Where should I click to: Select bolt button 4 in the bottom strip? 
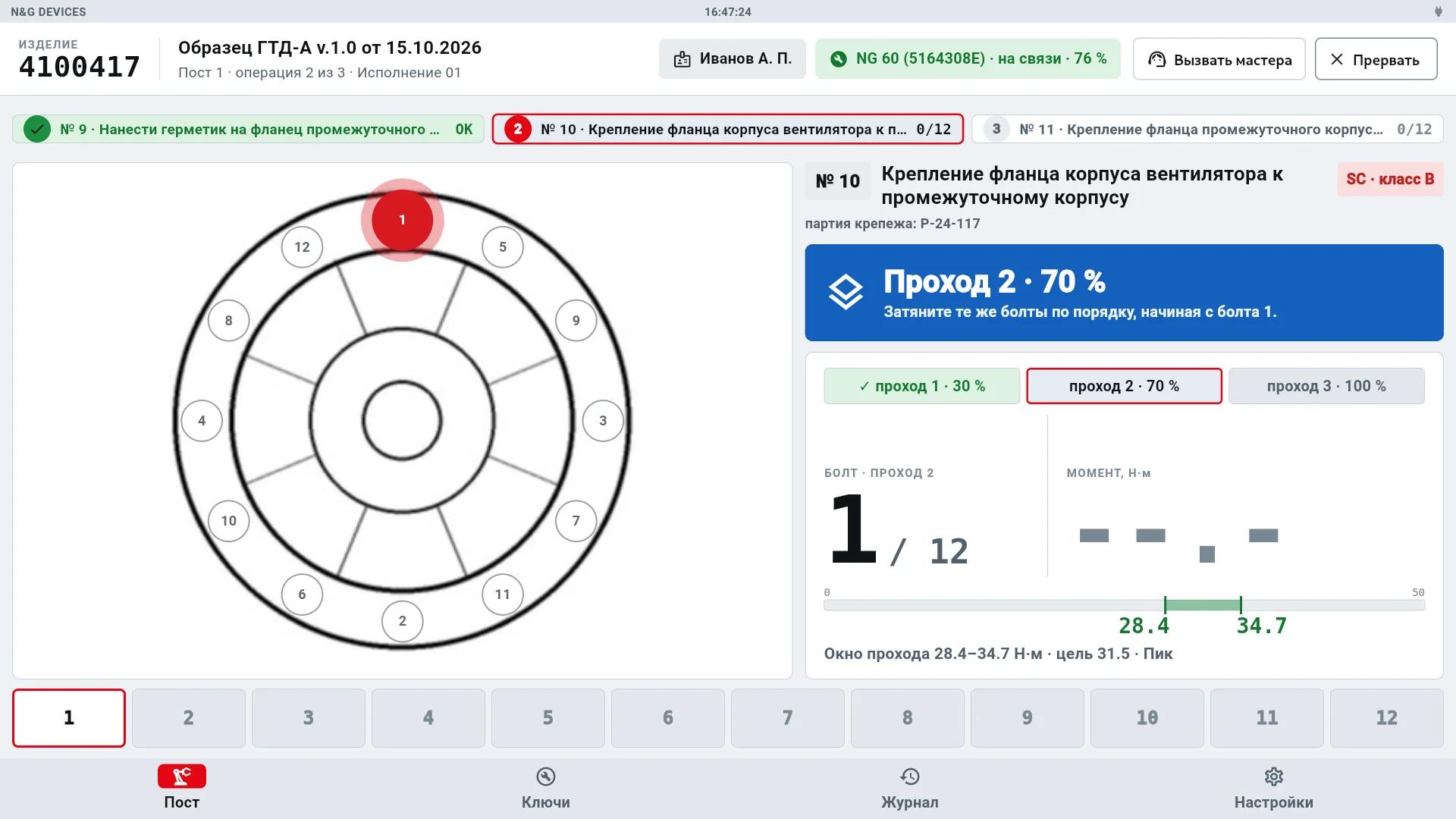click(428, 718)
